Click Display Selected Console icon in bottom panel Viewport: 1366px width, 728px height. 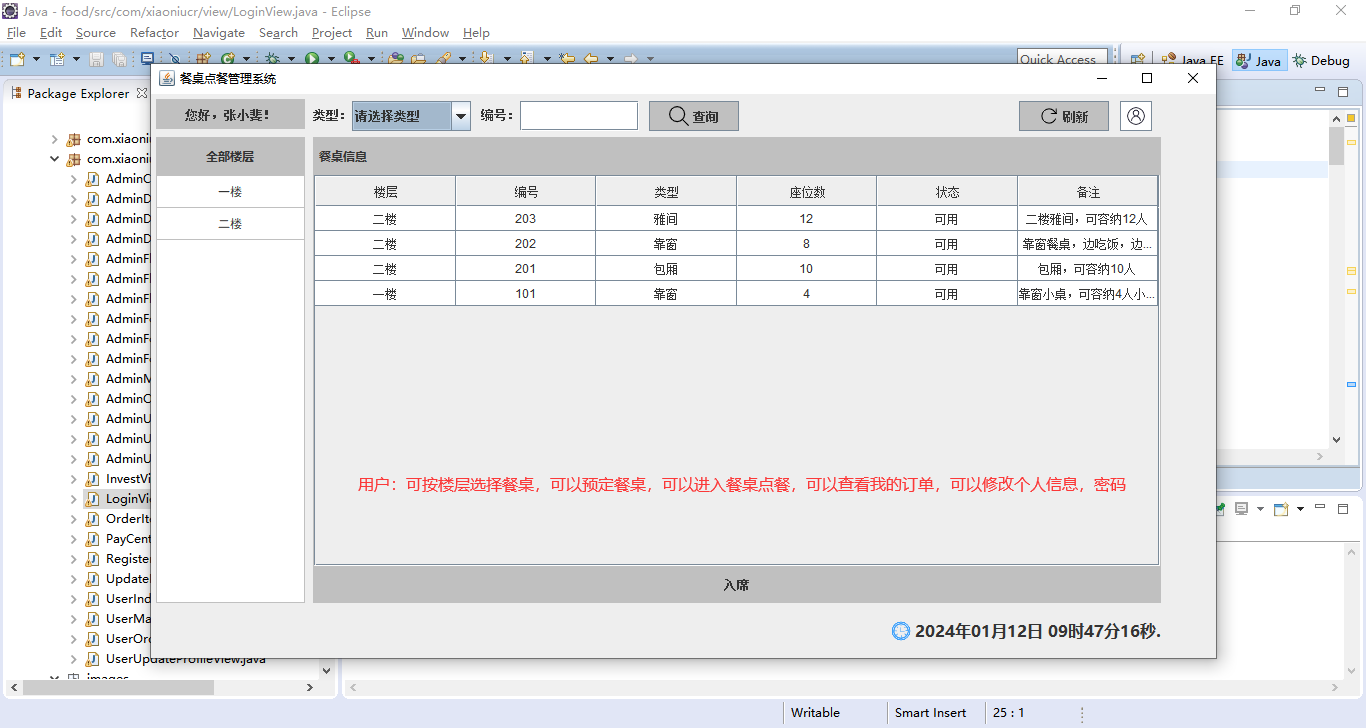coord(1243,509)
